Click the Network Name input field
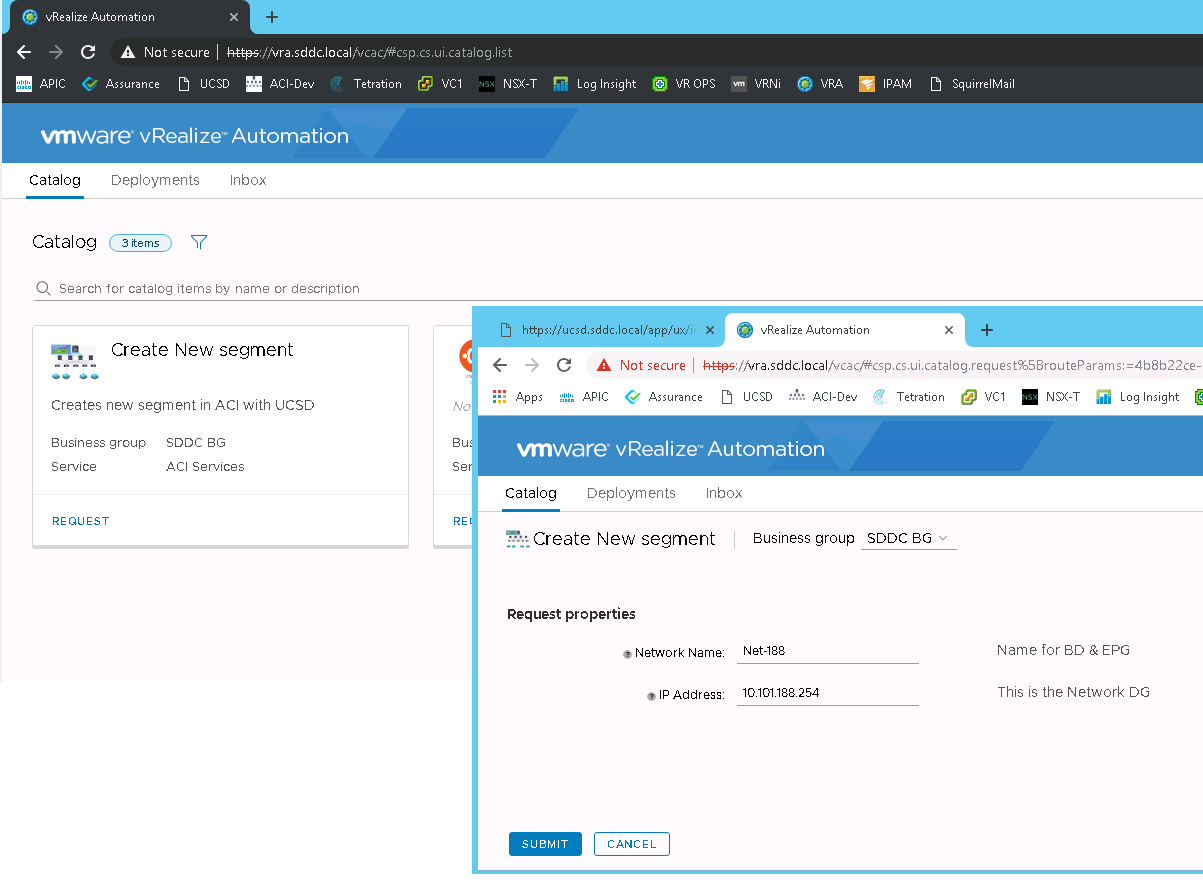 pos(827,651)
